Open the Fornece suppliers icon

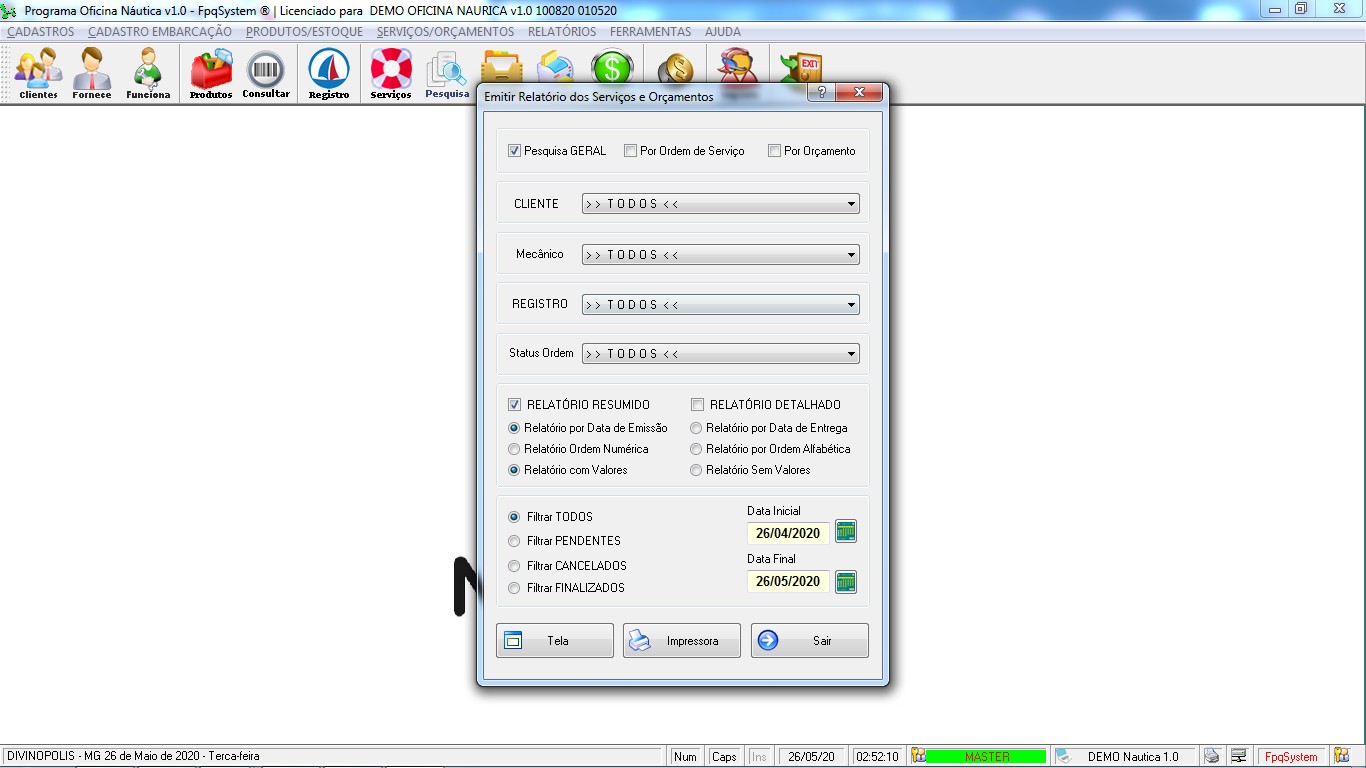92,74
